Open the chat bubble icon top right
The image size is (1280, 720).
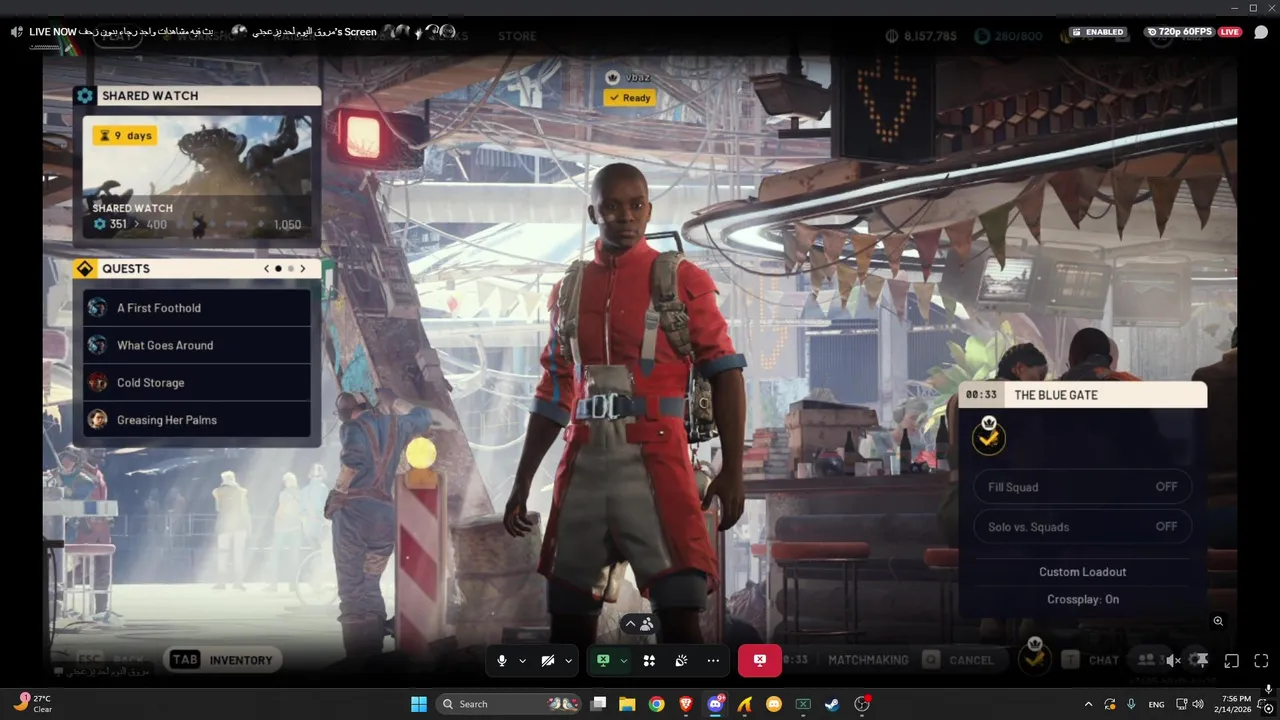[x=1261, y=32]
